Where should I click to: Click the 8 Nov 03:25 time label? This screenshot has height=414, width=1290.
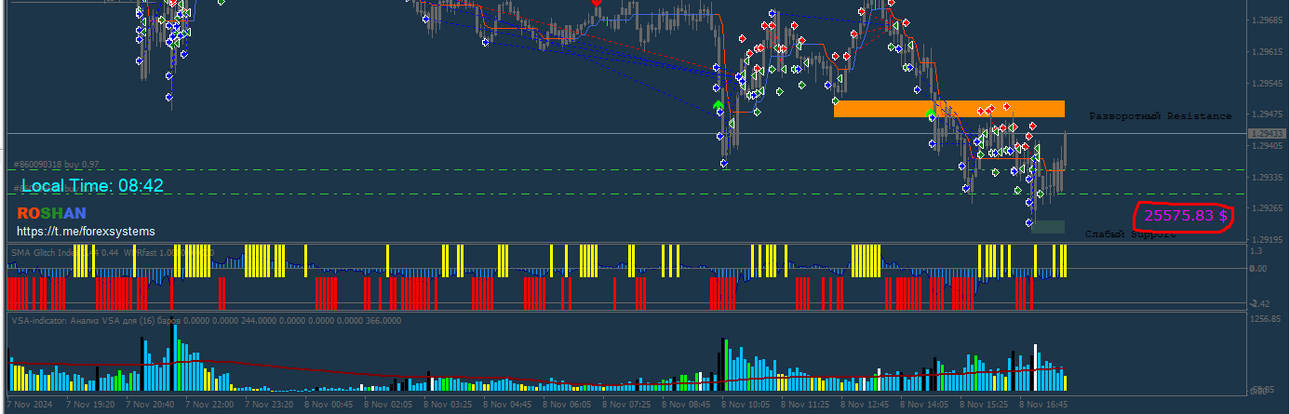point(448,406)
